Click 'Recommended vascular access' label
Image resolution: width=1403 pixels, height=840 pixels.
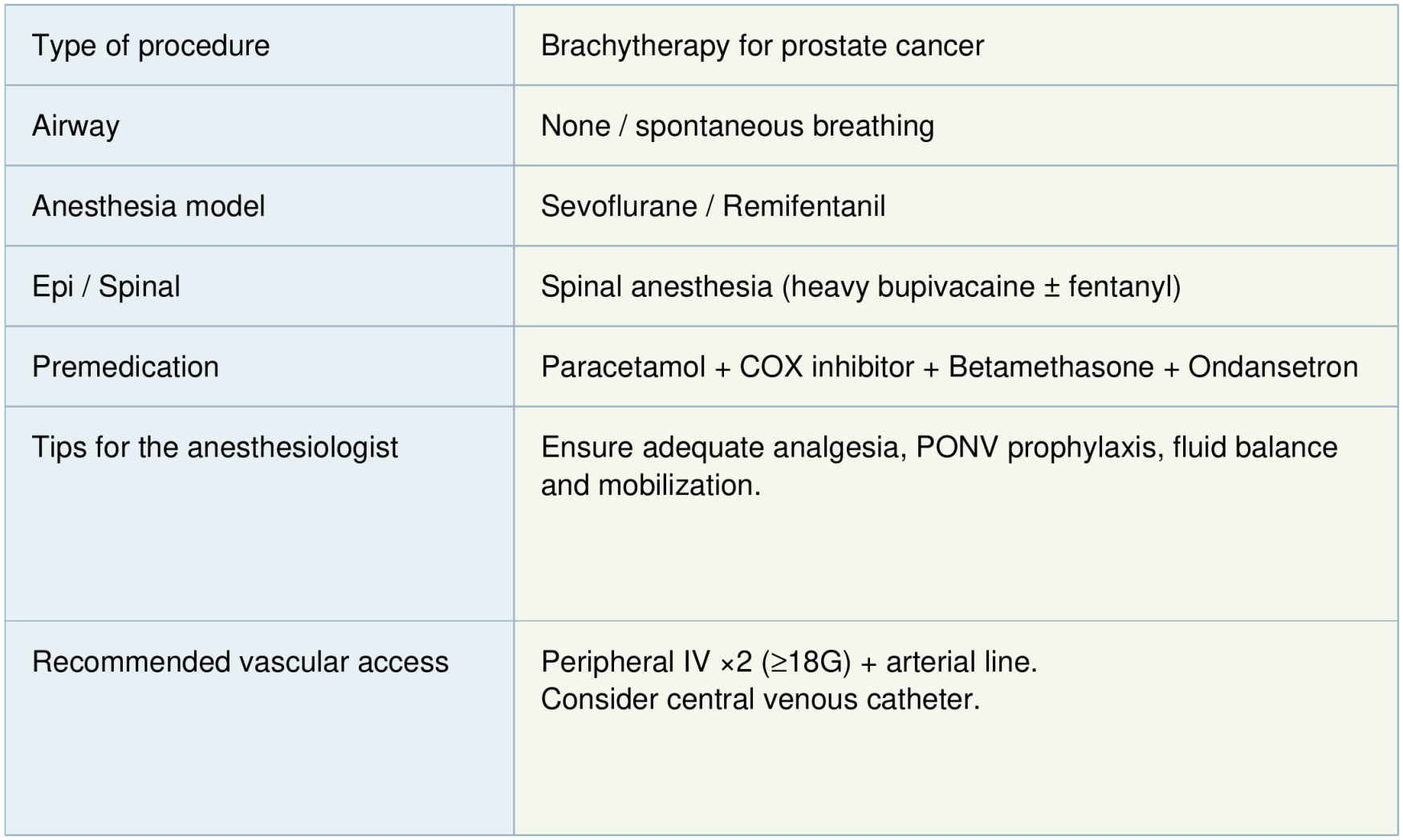point(240,662)
